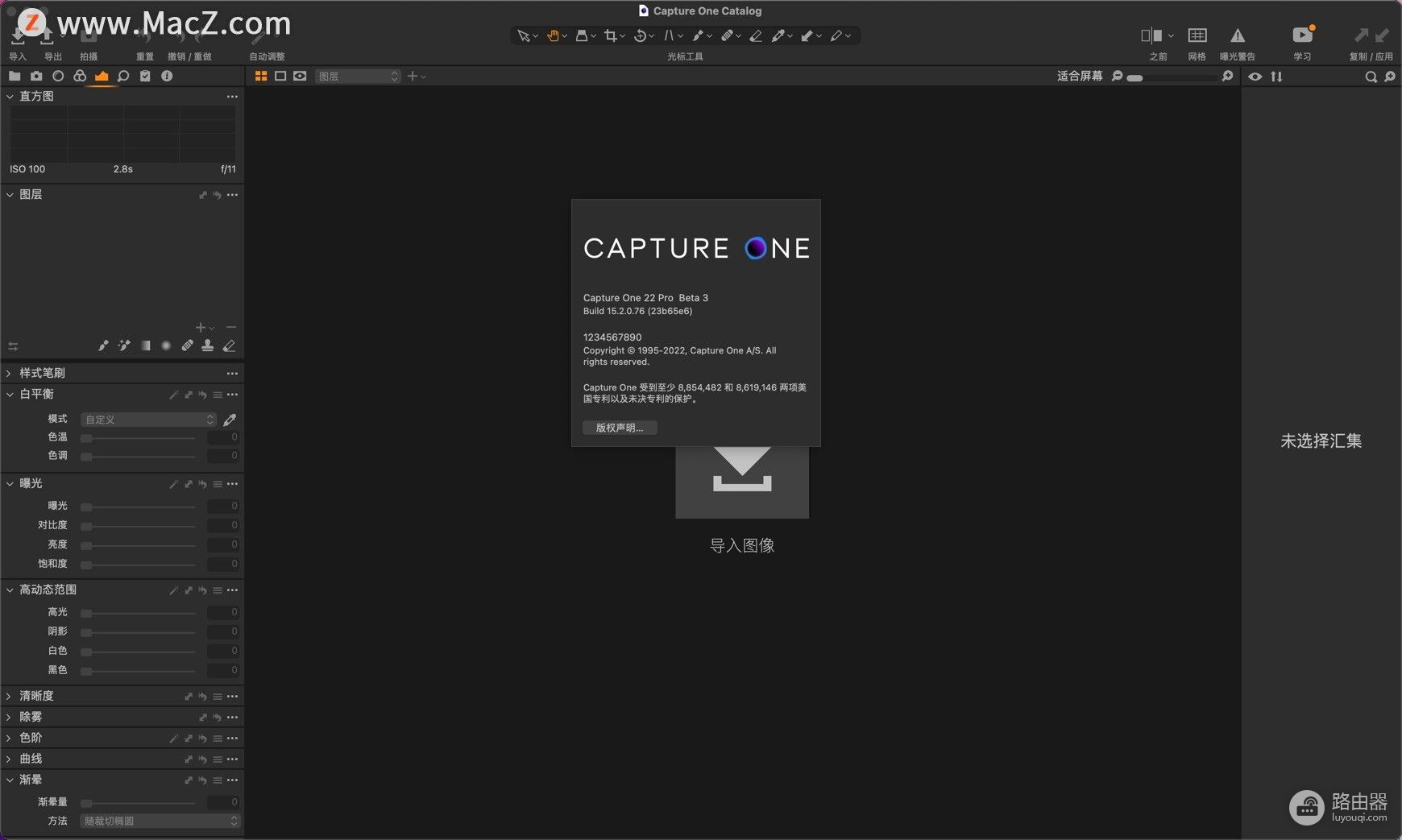Open the 直方图 panel three-dot menu
This screenshot has height=840, width=1402.
coord(232,97)
